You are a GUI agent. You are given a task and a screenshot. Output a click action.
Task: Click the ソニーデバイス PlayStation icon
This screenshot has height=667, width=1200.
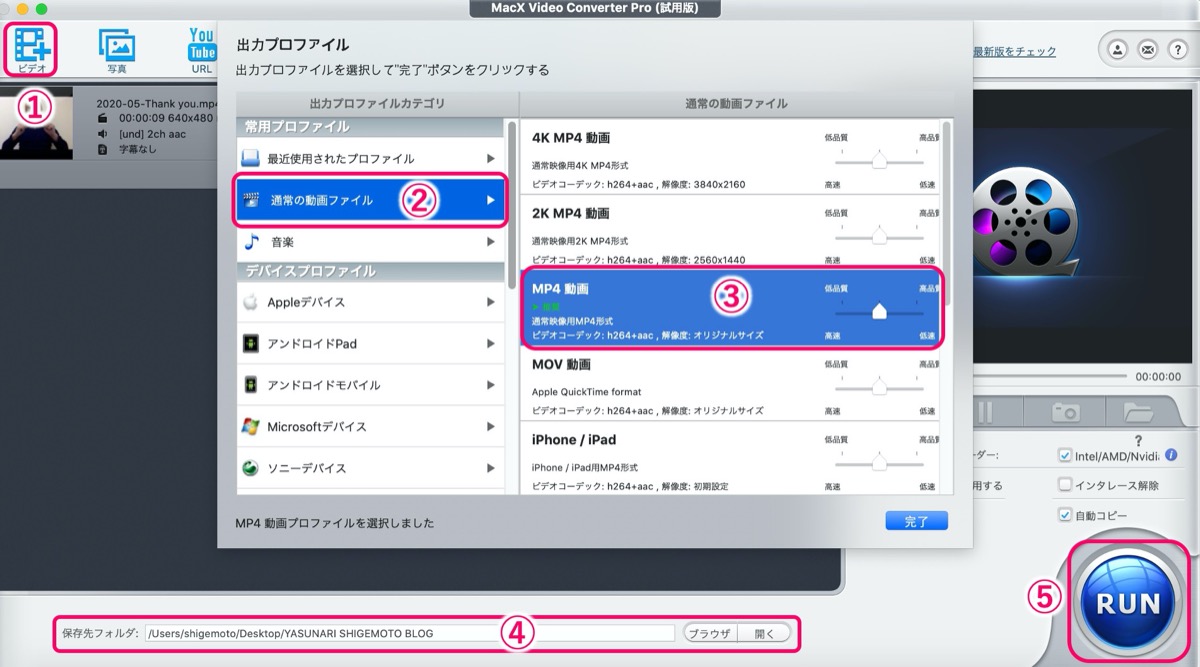pyautogui.click(x=250, y=468)
